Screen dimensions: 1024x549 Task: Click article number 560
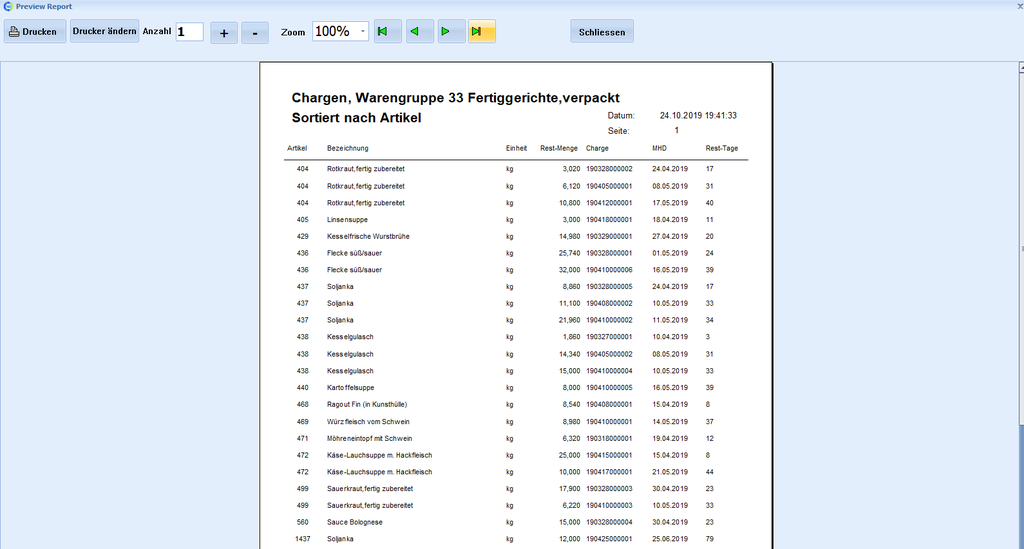point(302,522)
